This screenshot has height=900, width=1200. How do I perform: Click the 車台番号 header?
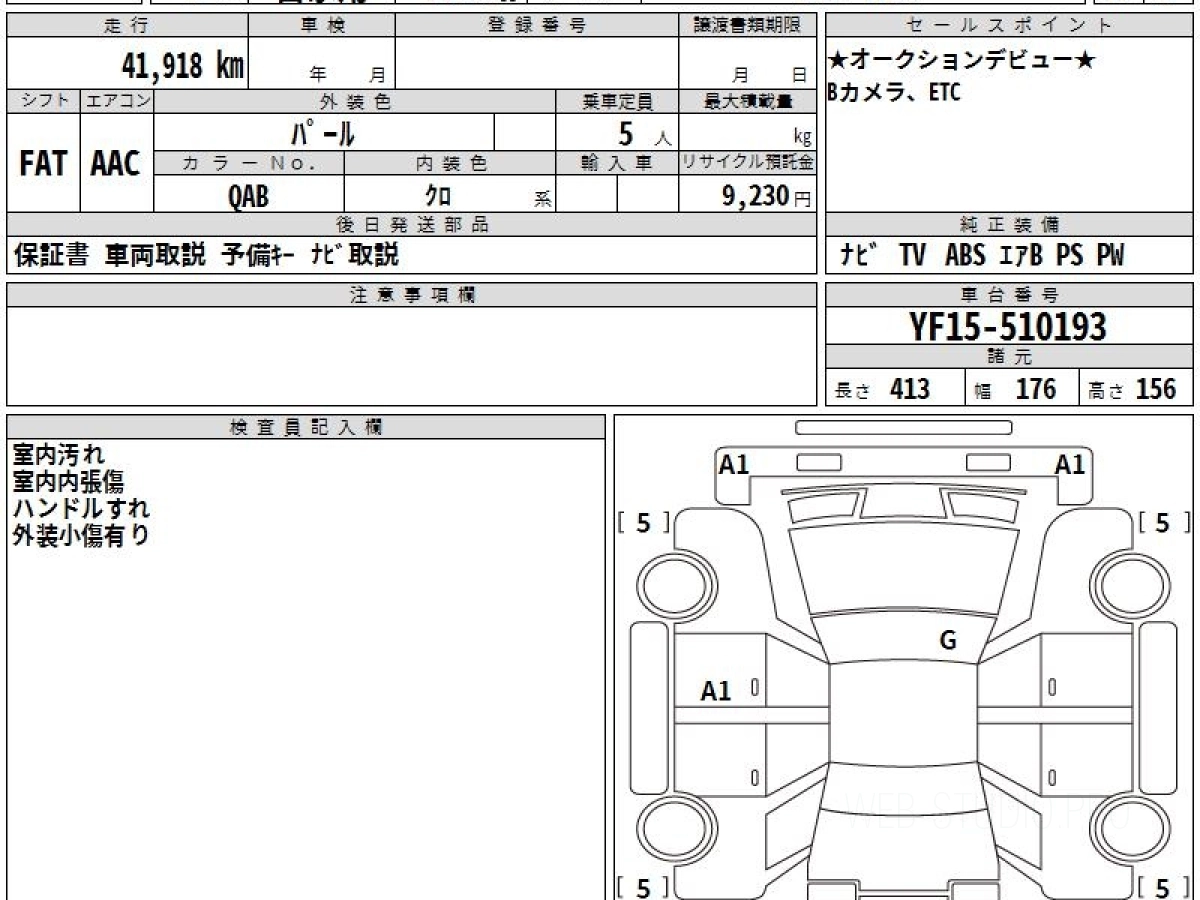click(1010, 295)
